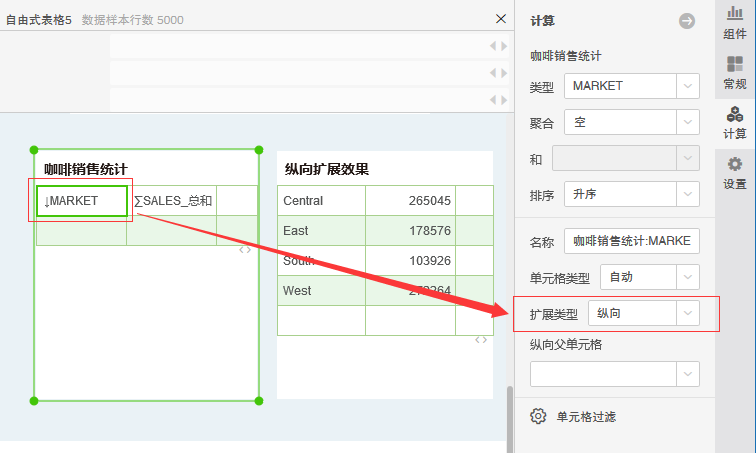Close the 自由式表格5 editor panel
This screenshot has height=453, width=756.
501,19
